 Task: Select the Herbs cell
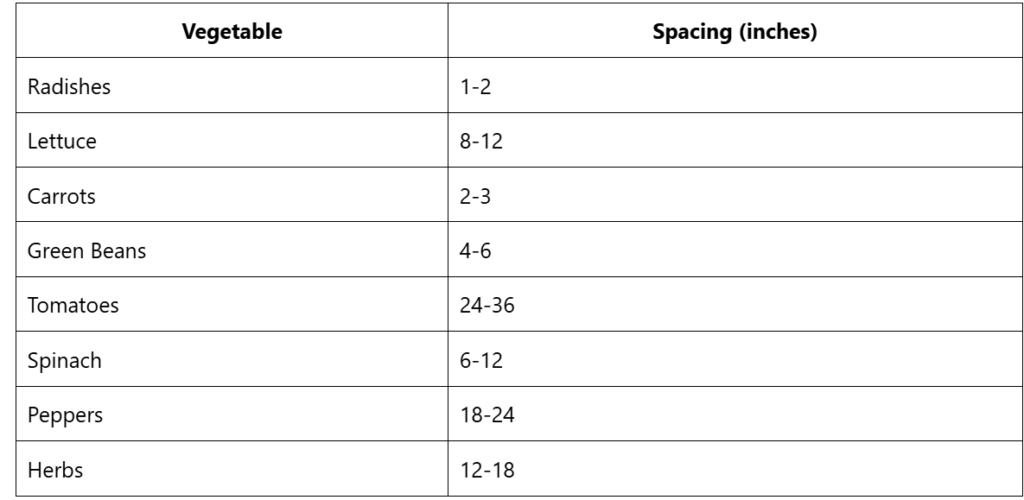tap(54, 468)
